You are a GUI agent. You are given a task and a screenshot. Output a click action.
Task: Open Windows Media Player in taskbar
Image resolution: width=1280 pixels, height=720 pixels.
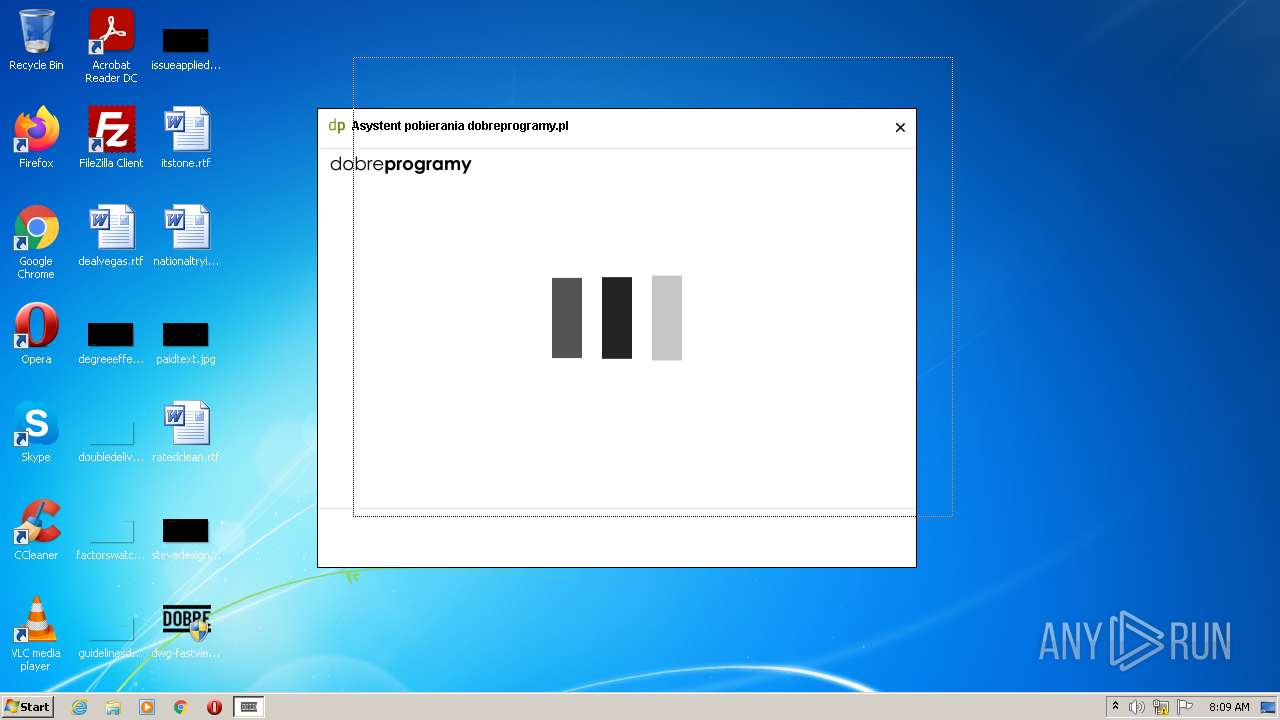[147, 707]
